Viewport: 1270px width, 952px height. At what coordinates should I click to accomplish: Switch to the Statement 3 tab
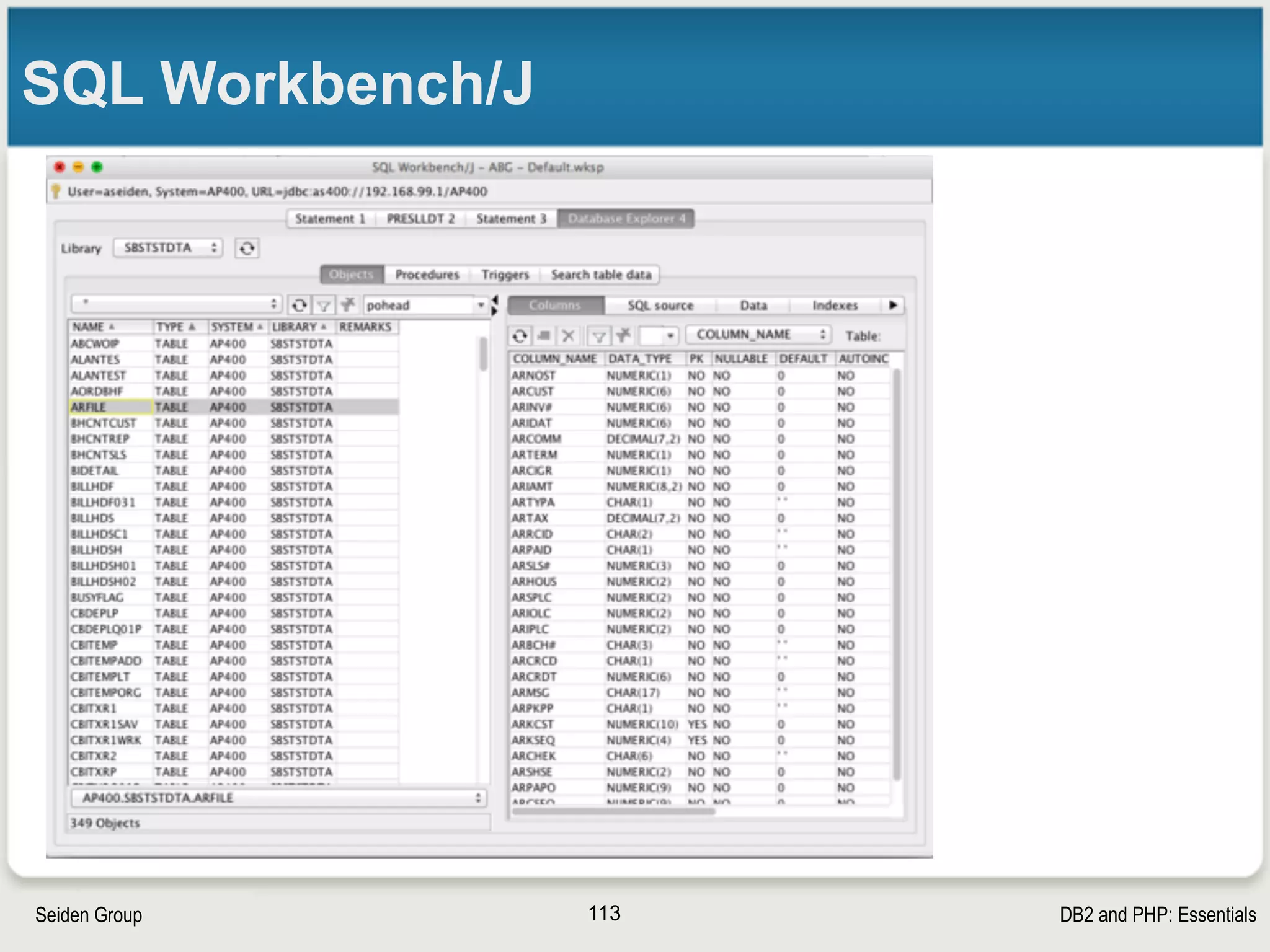coord(512,219)
